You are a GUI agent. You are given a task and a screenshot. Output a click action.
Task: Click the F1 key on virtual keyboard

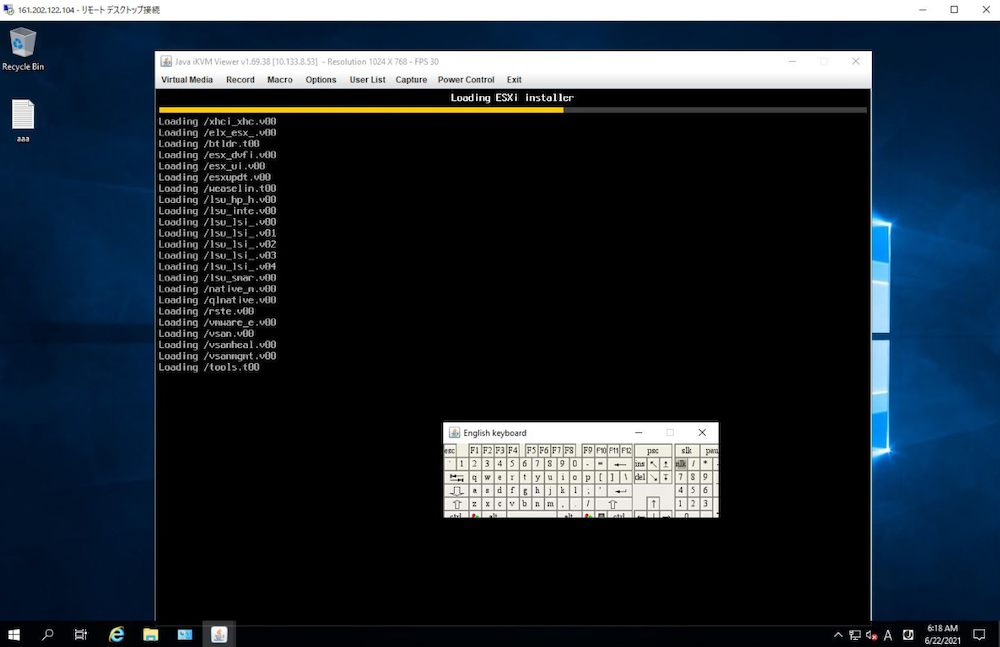click(x=475, y=450)
